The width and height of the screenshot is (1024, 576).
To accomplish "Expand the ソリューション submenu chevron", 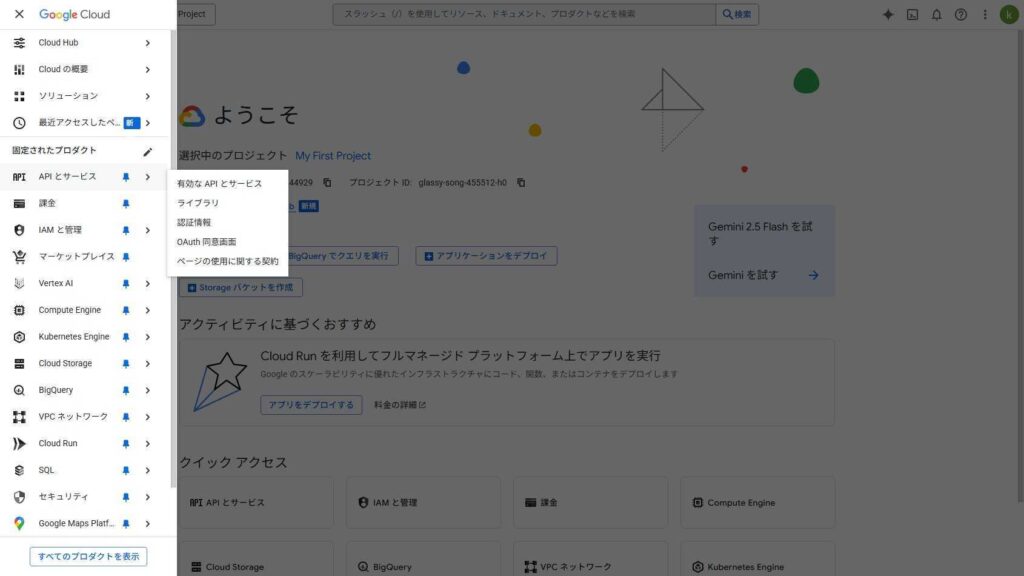I will (x=148, y=97).
